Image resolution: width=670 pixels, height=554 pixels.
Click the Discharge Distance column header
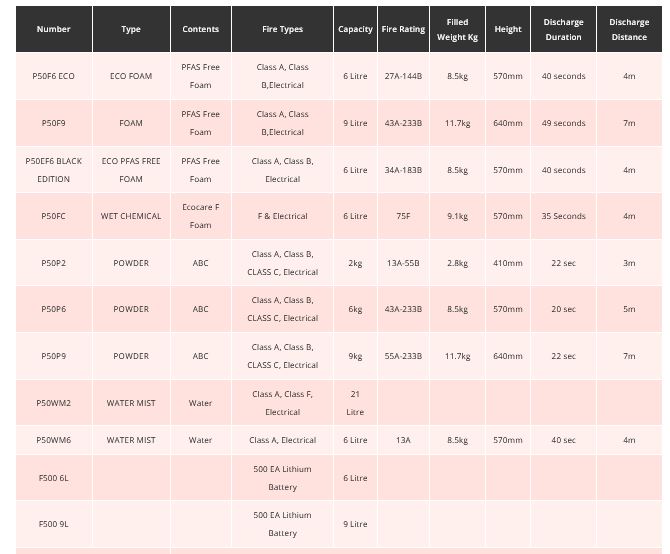(629, 29)
